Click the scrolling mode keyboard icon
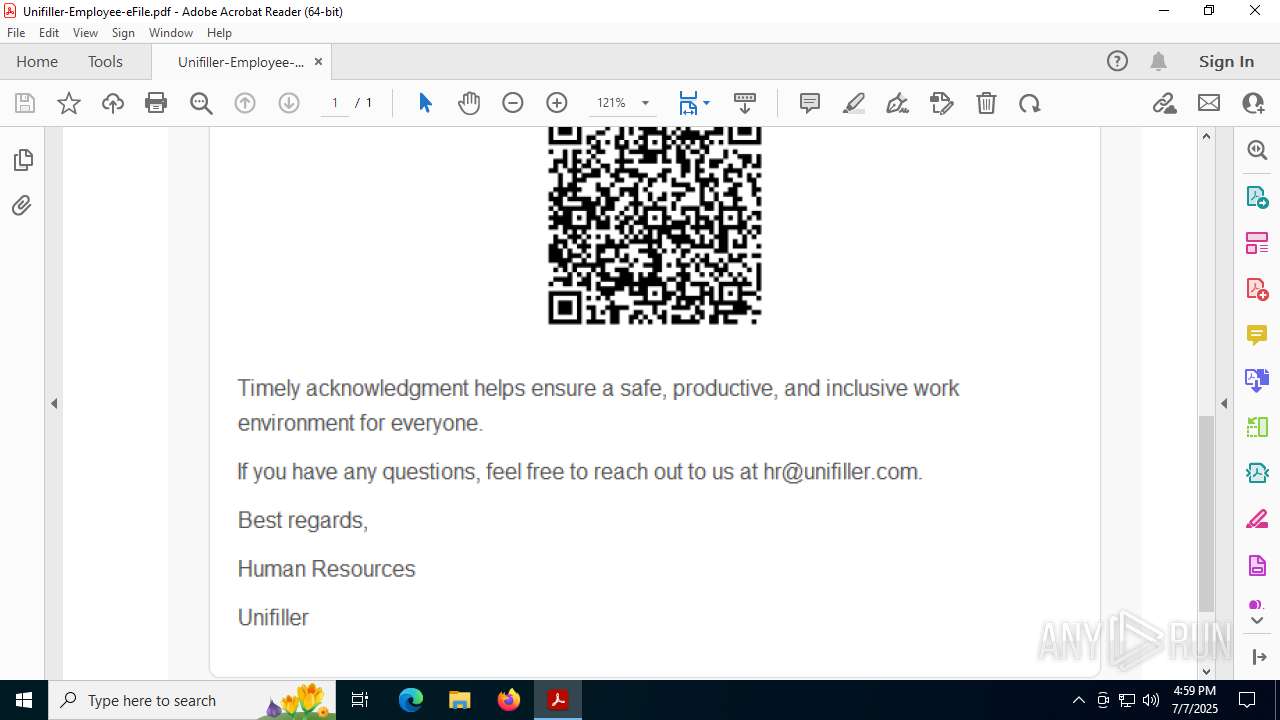This screenshot has height=720, width=1280. coord(745,103)
